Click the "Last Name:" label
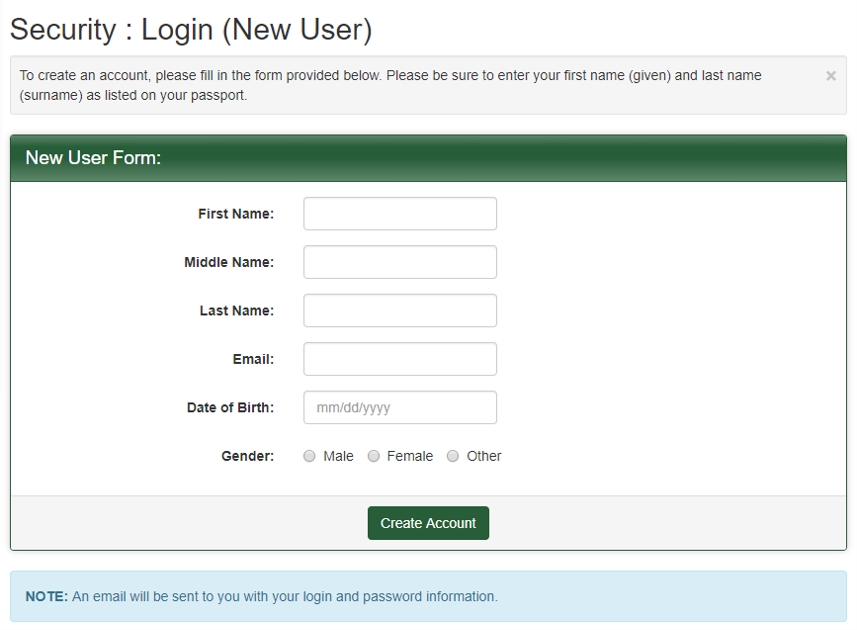 [236, 310]
